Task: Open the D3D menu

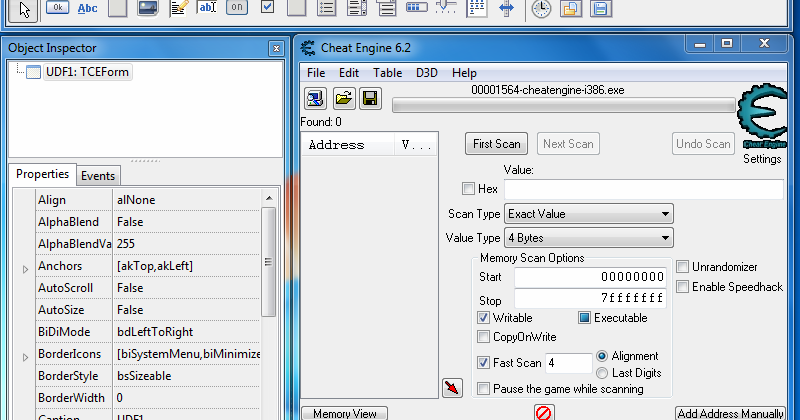Action: pos(427,73)
